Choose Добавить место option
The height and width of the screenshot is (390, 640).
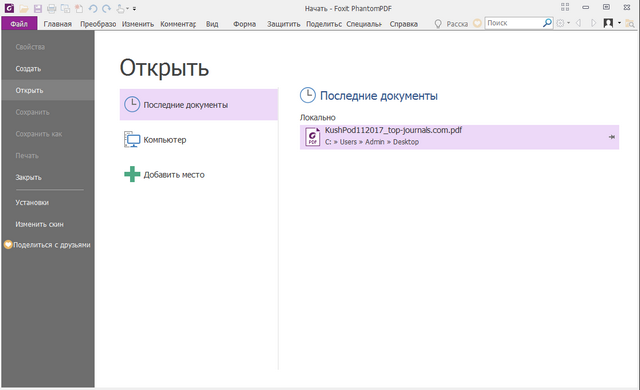tap(199, 175)
